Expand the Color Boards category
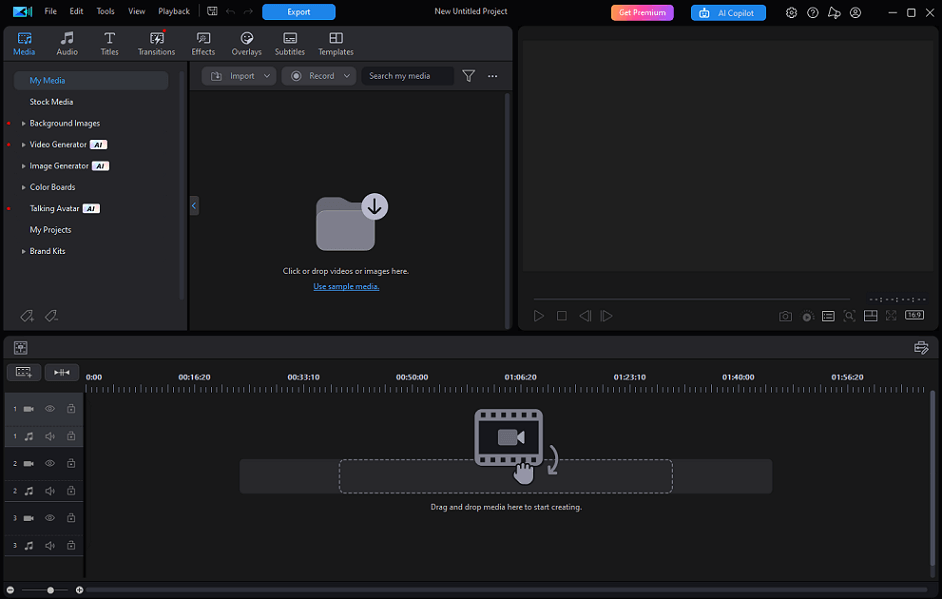The height and width of the screenshot is (599, 942). tap(23, 187)
